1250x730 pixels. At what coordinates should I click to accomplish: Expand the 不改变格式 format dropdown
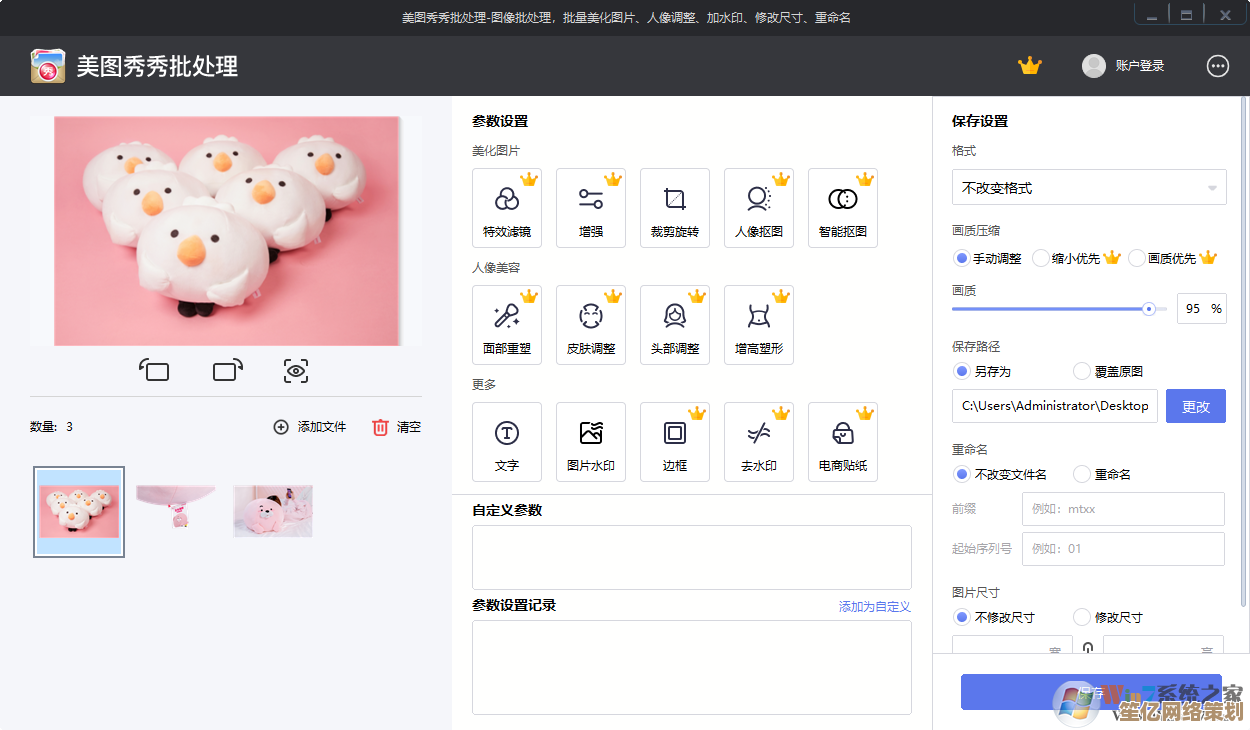pyautogui.click(x=1089, y=187)
